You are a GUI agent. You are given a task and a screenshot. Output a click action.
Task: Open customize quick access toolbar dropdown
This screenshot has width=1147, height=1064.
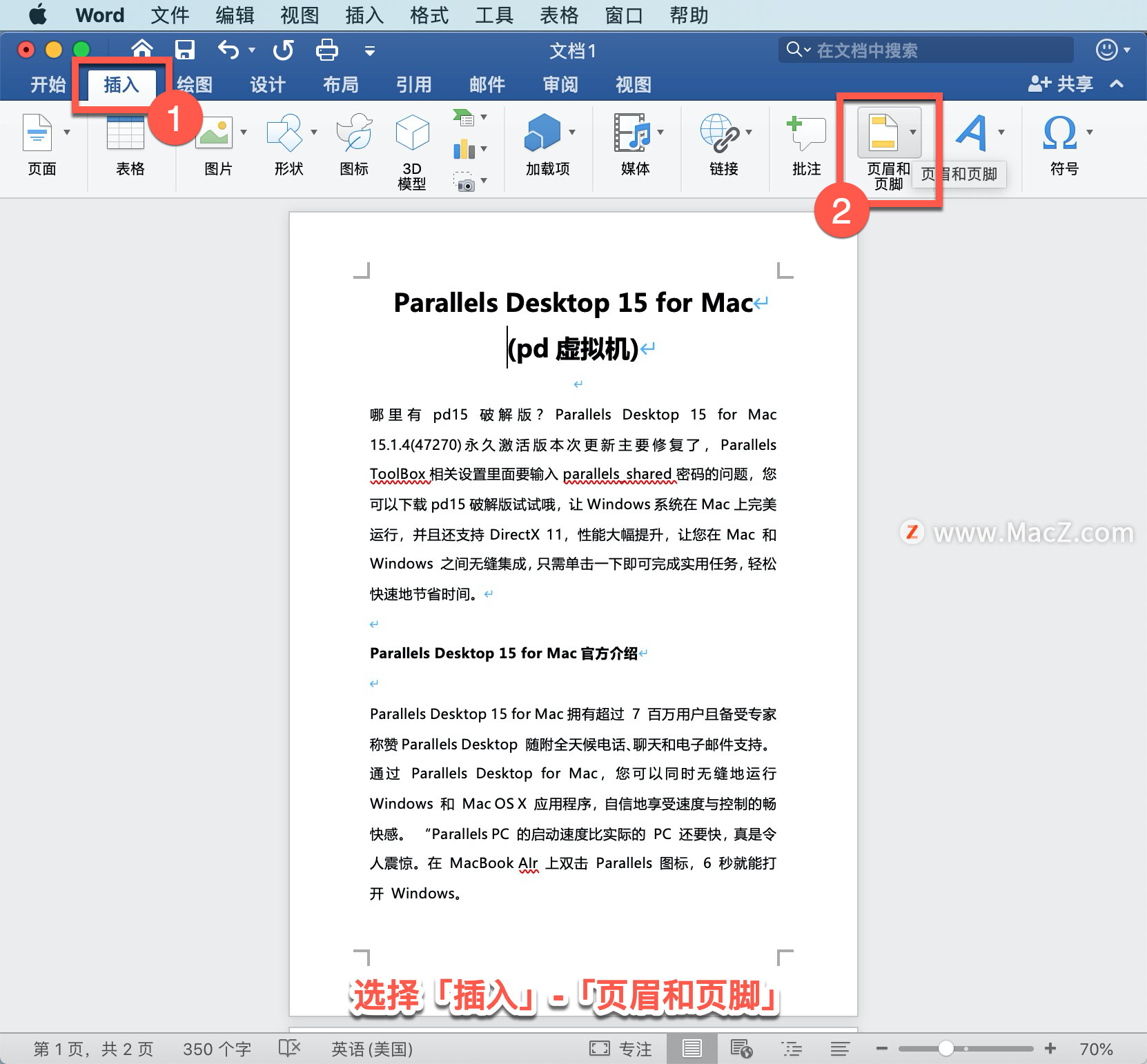[x=370, y=50]
